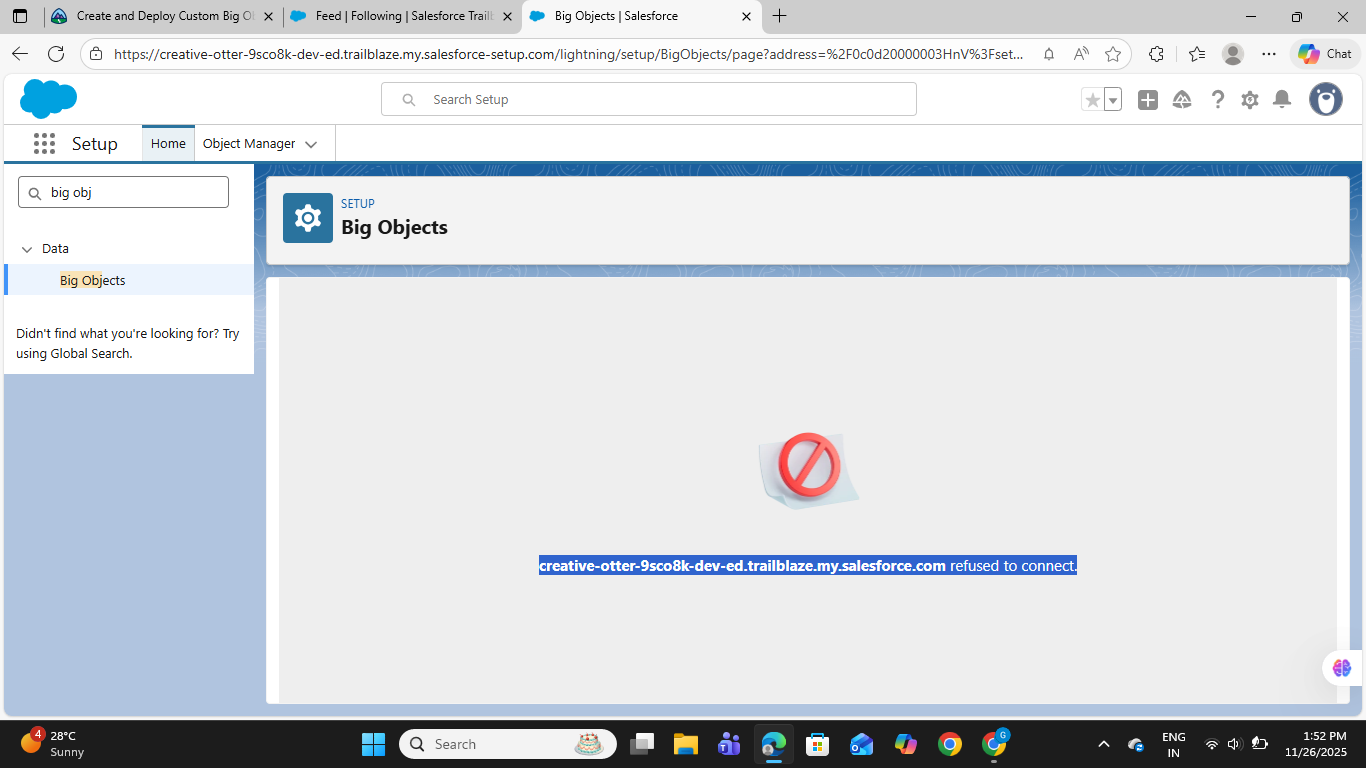This screenshot has width=1366, height=768.
Task: Open Outlook from the taskbar
Action: [x=861, y=744]
